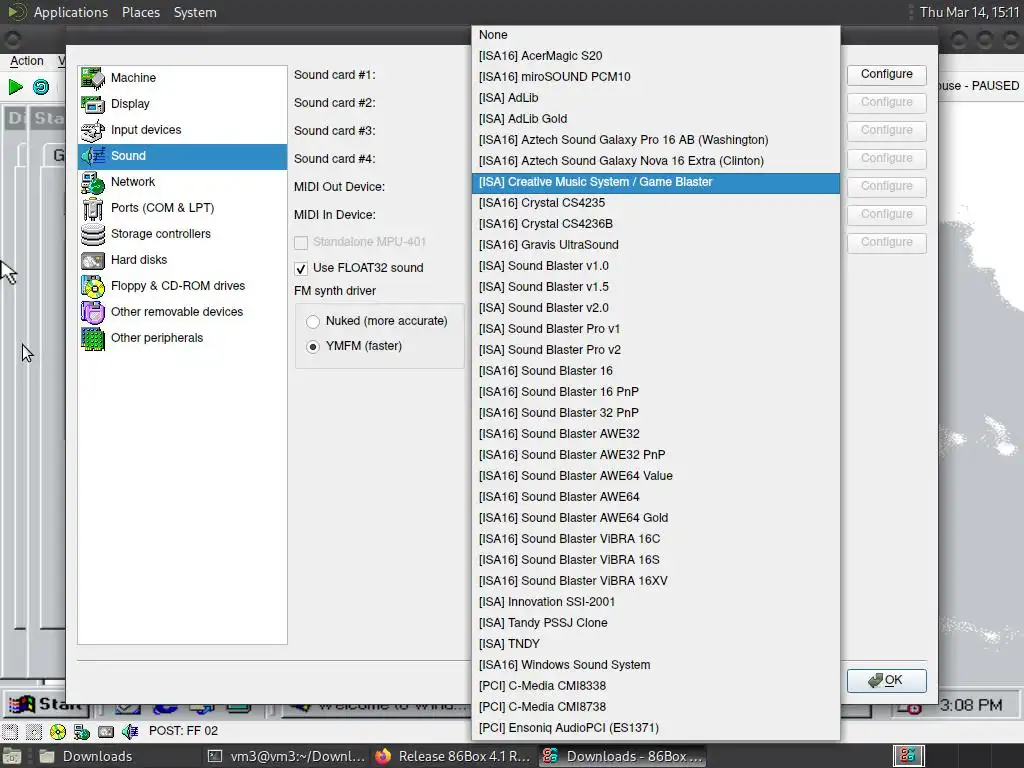Confirm settings with the OK button
Screen dimensions: 1024x768
[x=886, y=680]
